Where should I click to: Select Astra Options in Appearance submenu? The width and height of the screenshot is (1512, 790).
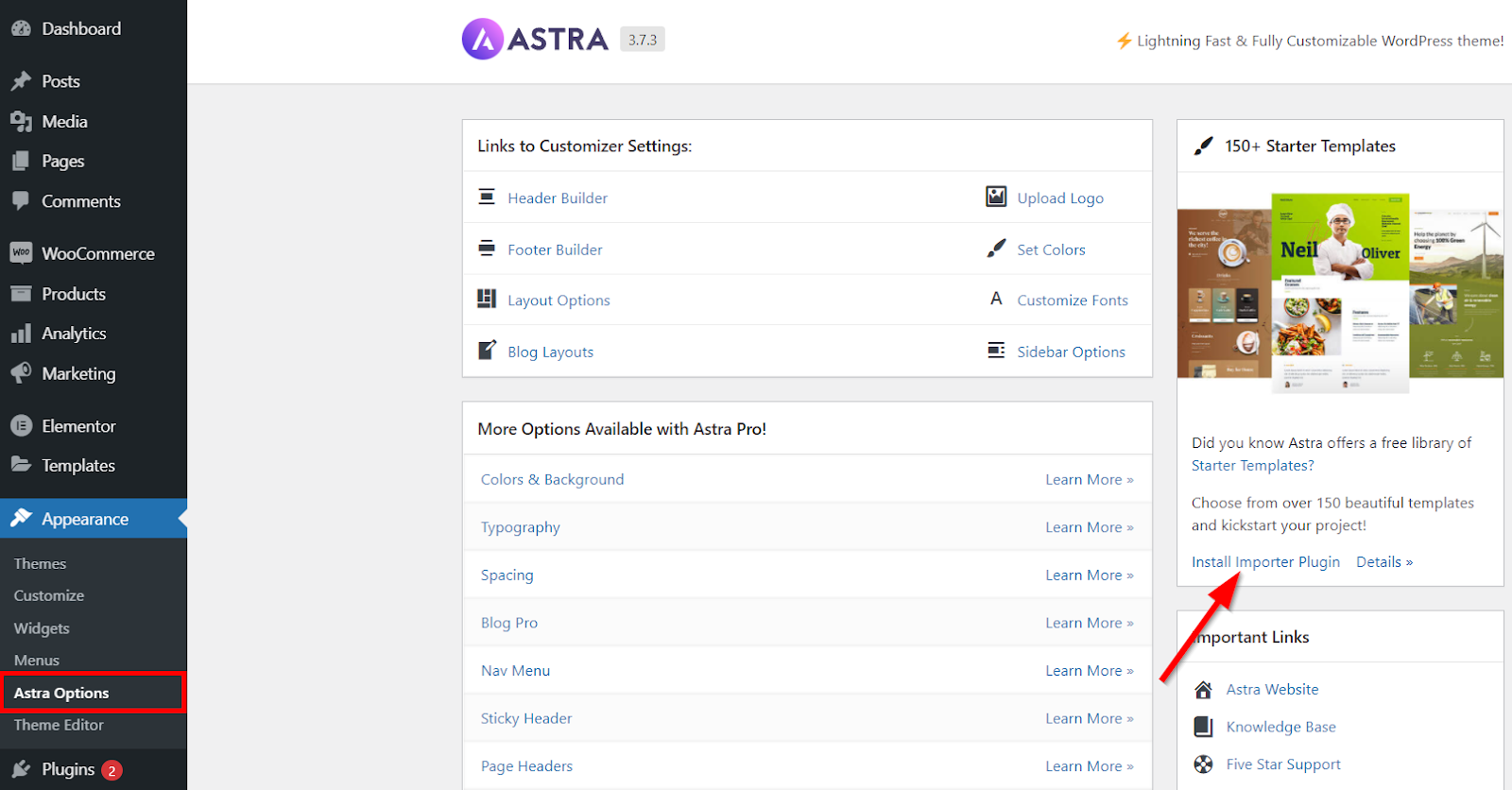[61, 693]
